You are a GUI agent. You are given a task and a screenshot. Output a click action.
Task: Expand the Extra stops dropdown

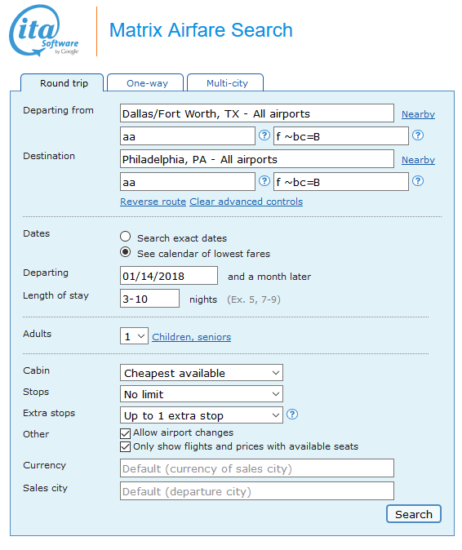(x=201, y=415)
